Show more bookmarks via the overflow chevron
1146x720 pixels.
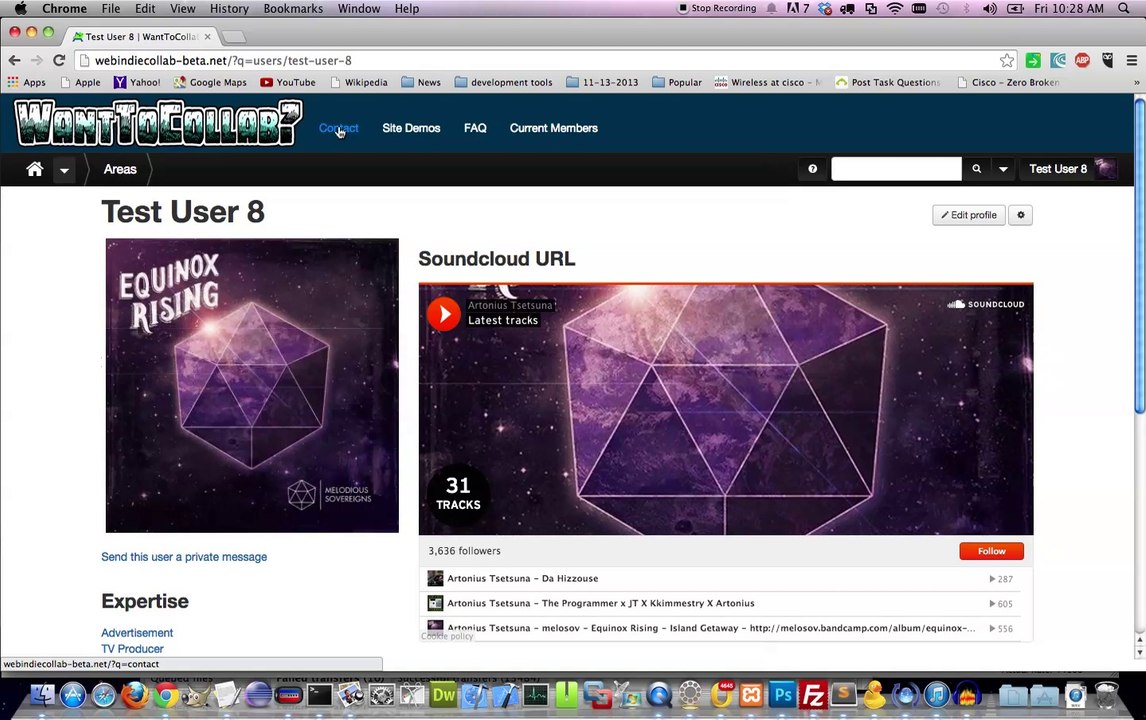click(1136, 83)
